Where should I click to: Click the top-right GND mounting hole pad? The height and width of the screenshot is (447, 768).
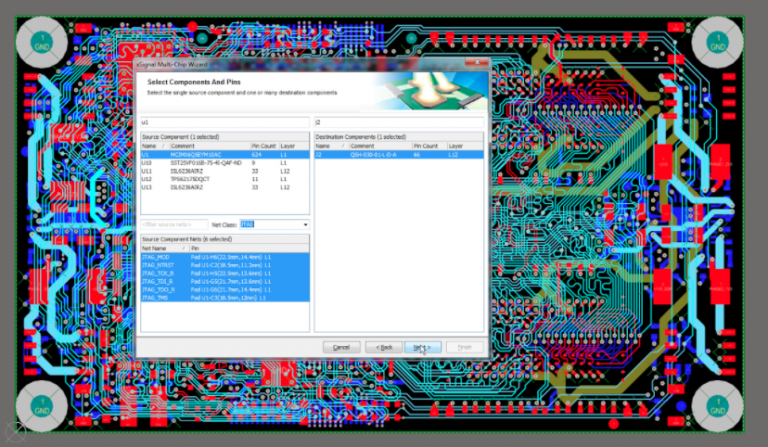(716, 42)
